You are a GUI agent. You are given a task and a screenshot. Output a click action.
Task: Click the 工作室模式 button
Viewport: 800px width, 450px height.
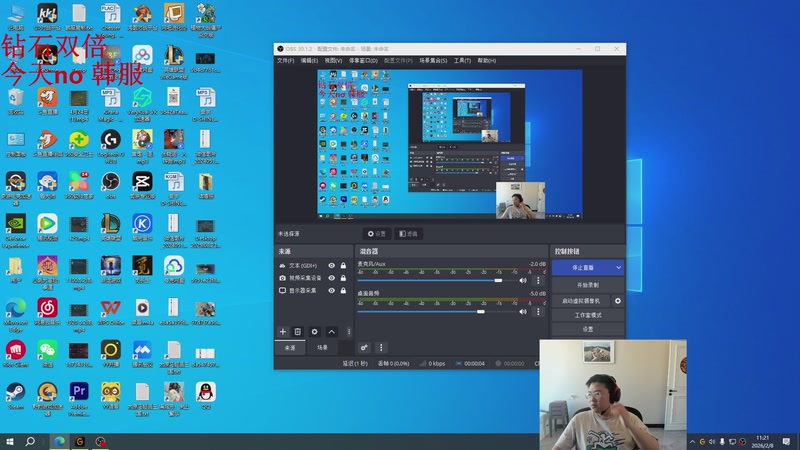pos(588,315)
